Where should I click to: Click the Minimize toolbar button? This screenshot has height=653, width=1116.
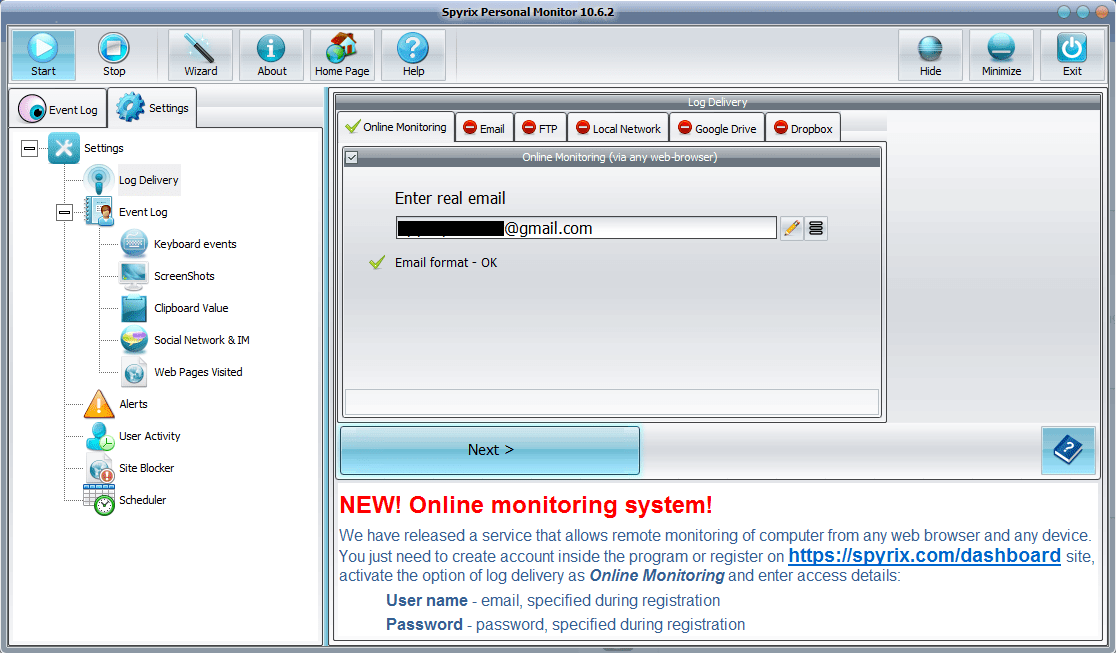coord(1001,55)
